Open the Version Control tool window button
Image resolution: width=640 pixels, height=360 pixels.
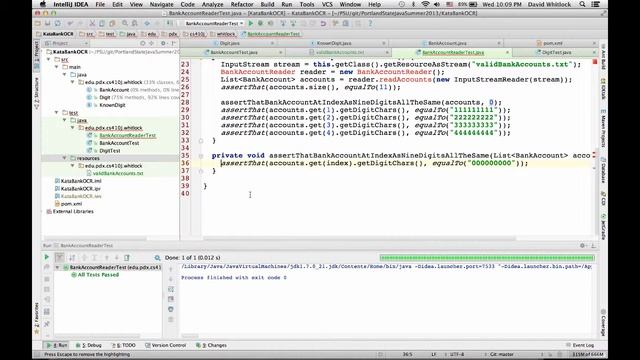tap(166, 345)
